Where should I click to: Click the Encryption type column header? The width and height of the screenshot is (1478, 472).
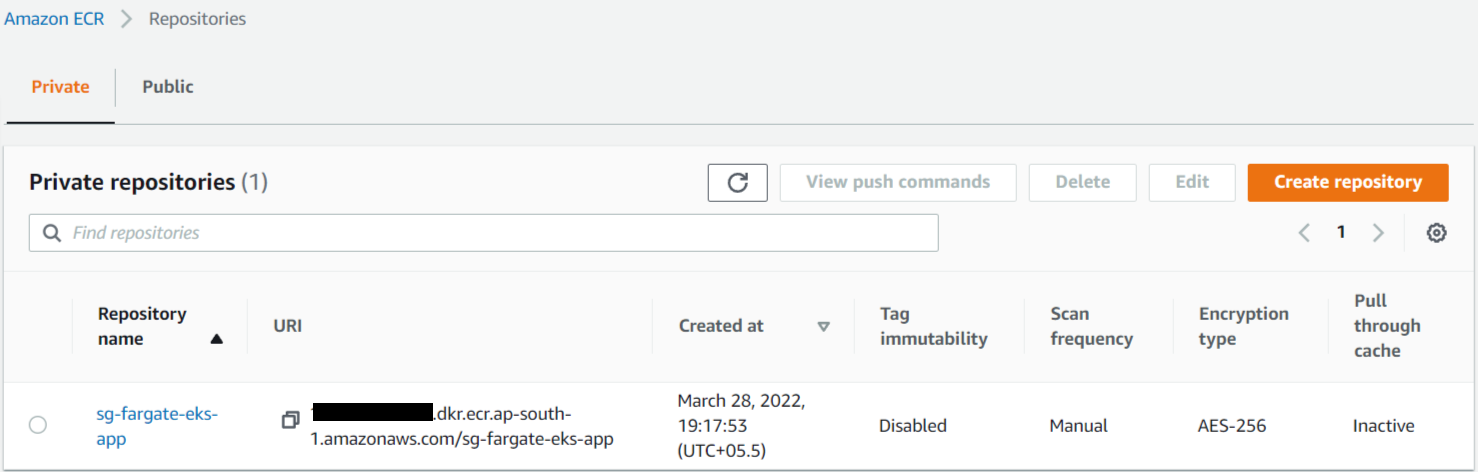(x=1244, y=326)
